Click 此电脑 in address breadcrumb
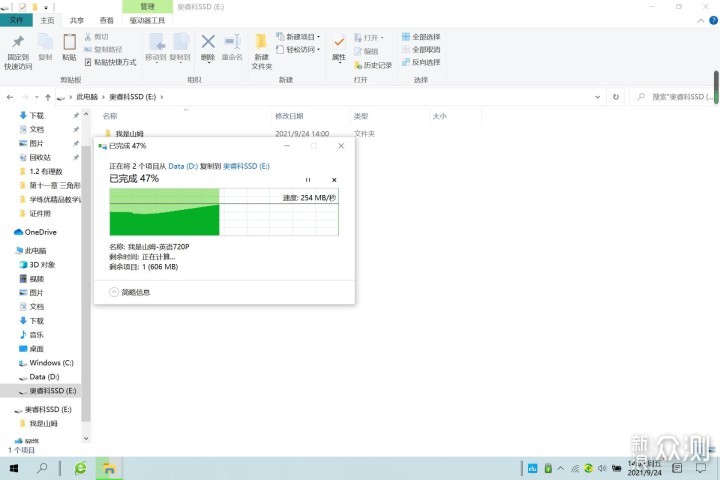The width and height of the screenshot is (720, 480). point(87,97)
